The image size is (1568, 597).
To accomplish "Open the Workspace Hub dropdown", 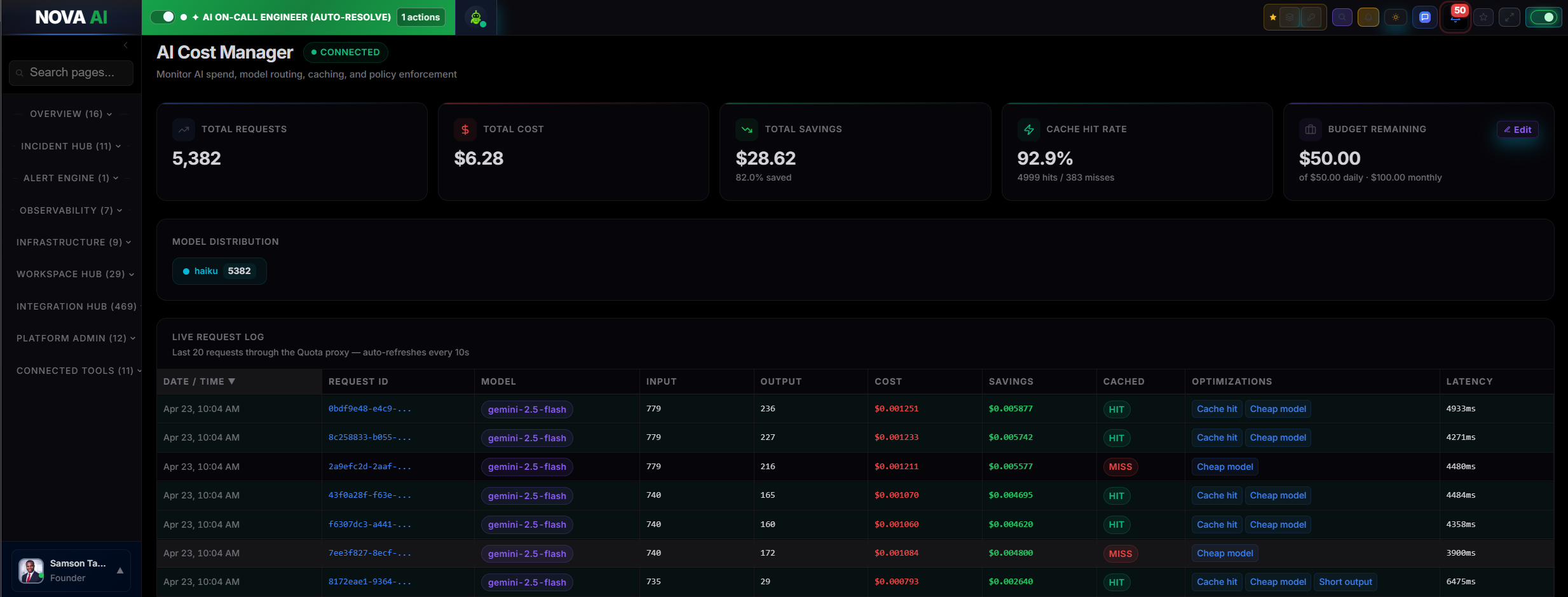I will point(74,274).
